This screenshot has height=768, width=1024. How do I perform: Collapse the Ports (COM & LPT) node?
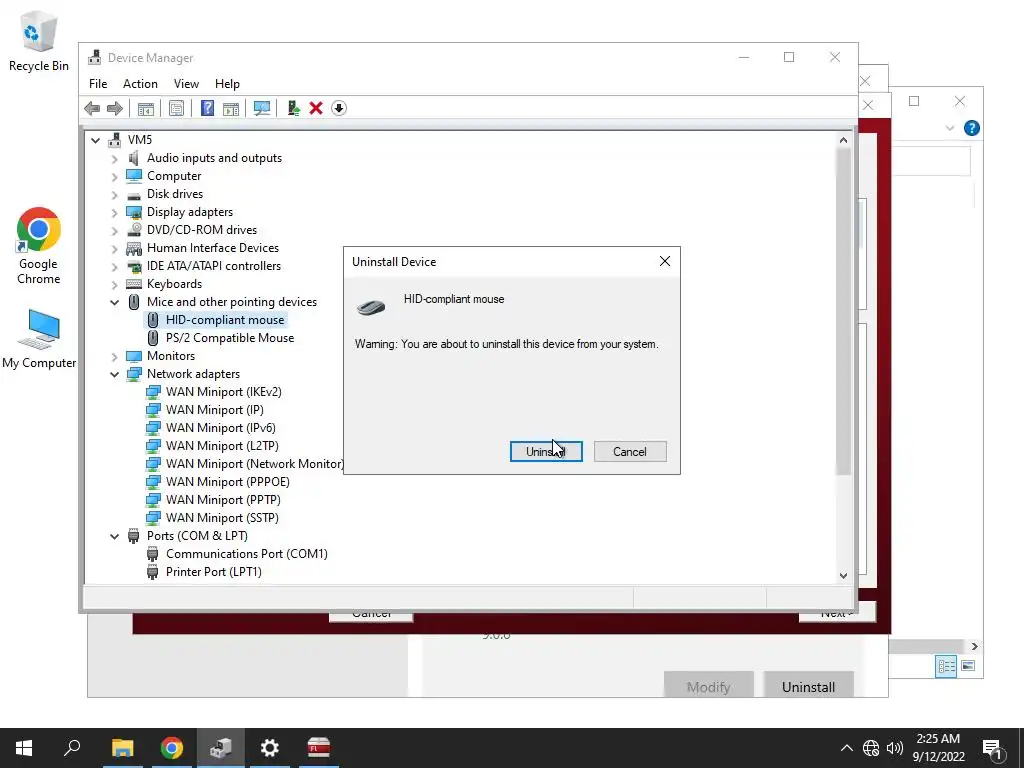pos(114,536)
